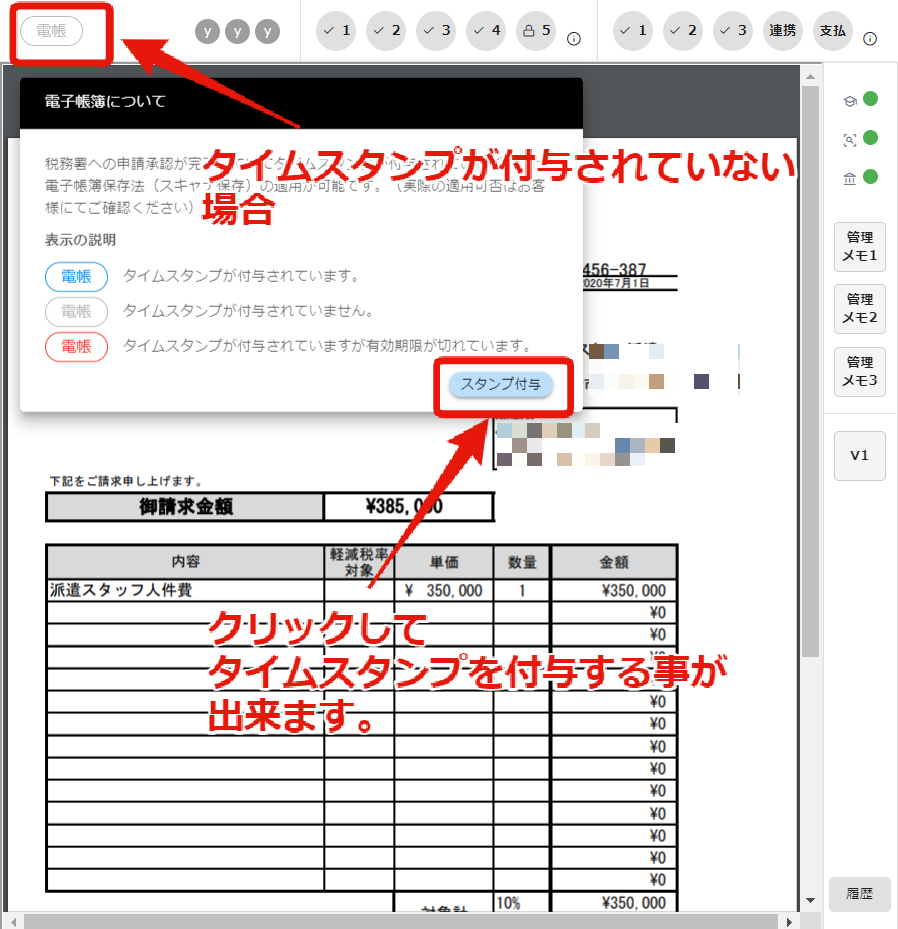Viewport: 898px width, 929px height.
Task: Click the graduation cap icon in sidebar
Action: click(x=850, y=101)
